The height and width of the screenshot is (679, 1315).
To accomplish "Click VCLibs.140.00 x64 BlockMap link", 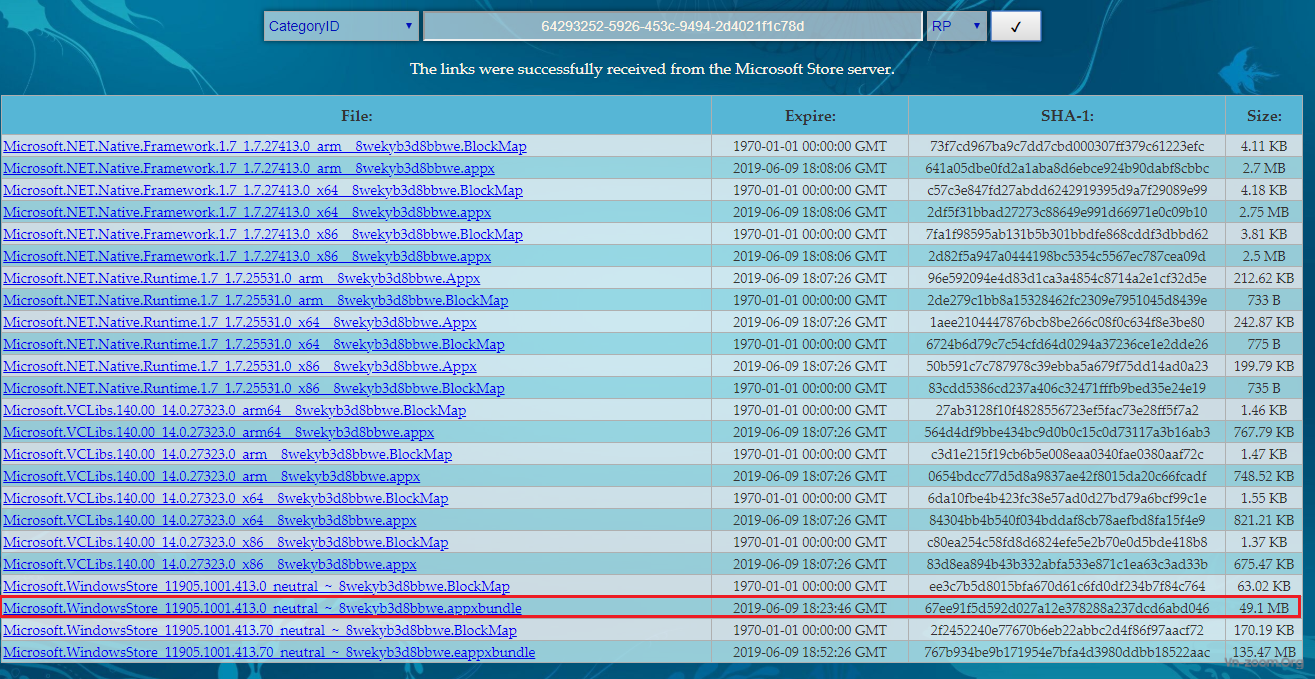I will tap(226, 498).
